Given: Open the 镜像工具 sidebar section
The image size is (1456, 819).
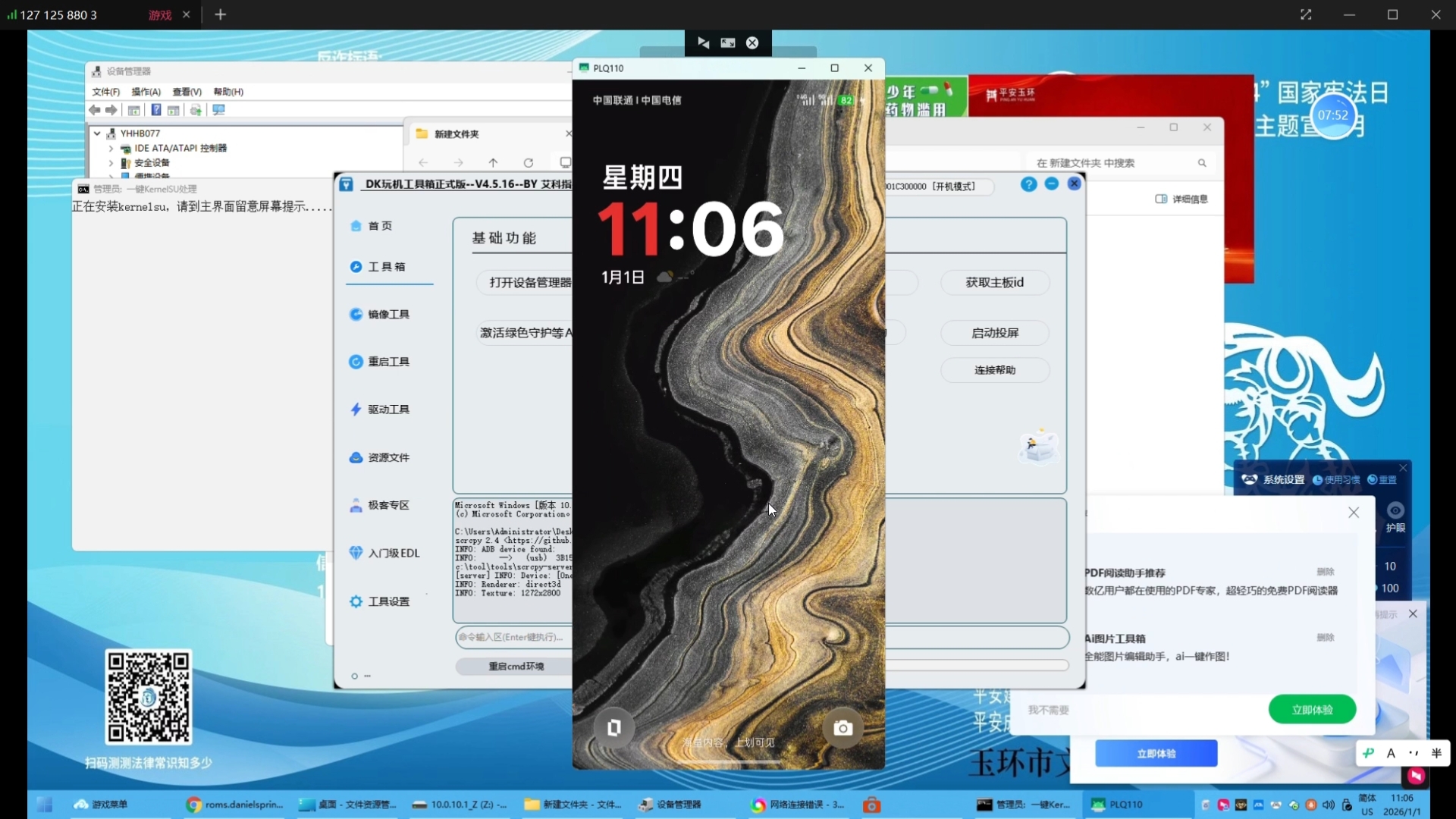Looking at the screenshot, I should [x=388, y=315].
